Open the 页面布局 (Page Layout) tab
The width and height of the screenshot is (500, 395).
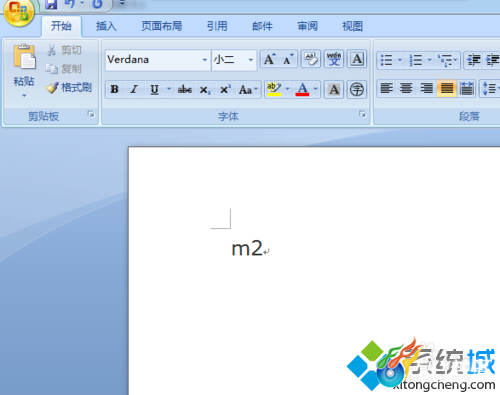[x=161, y=26]
